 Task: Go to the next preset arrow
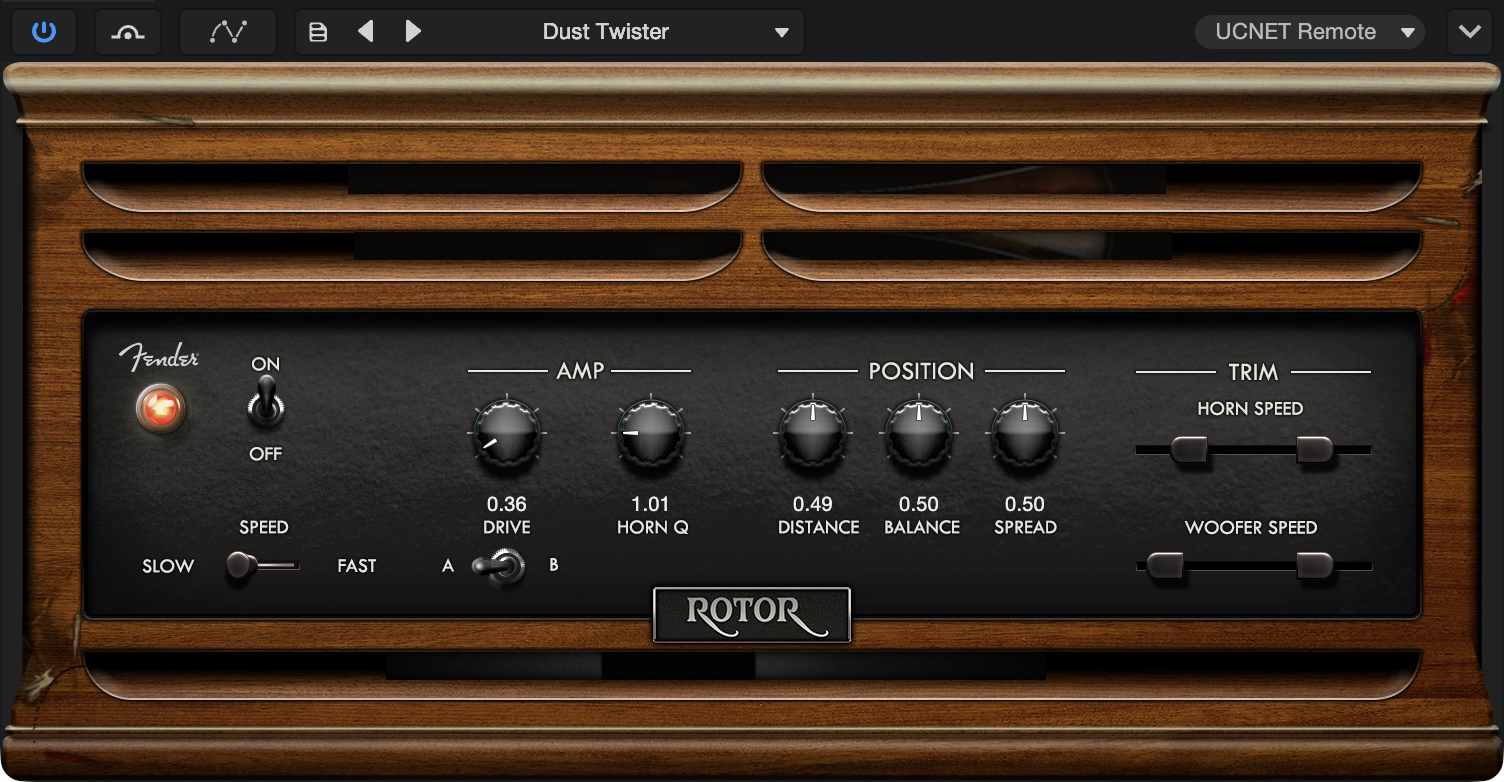[x=413, y=32]
